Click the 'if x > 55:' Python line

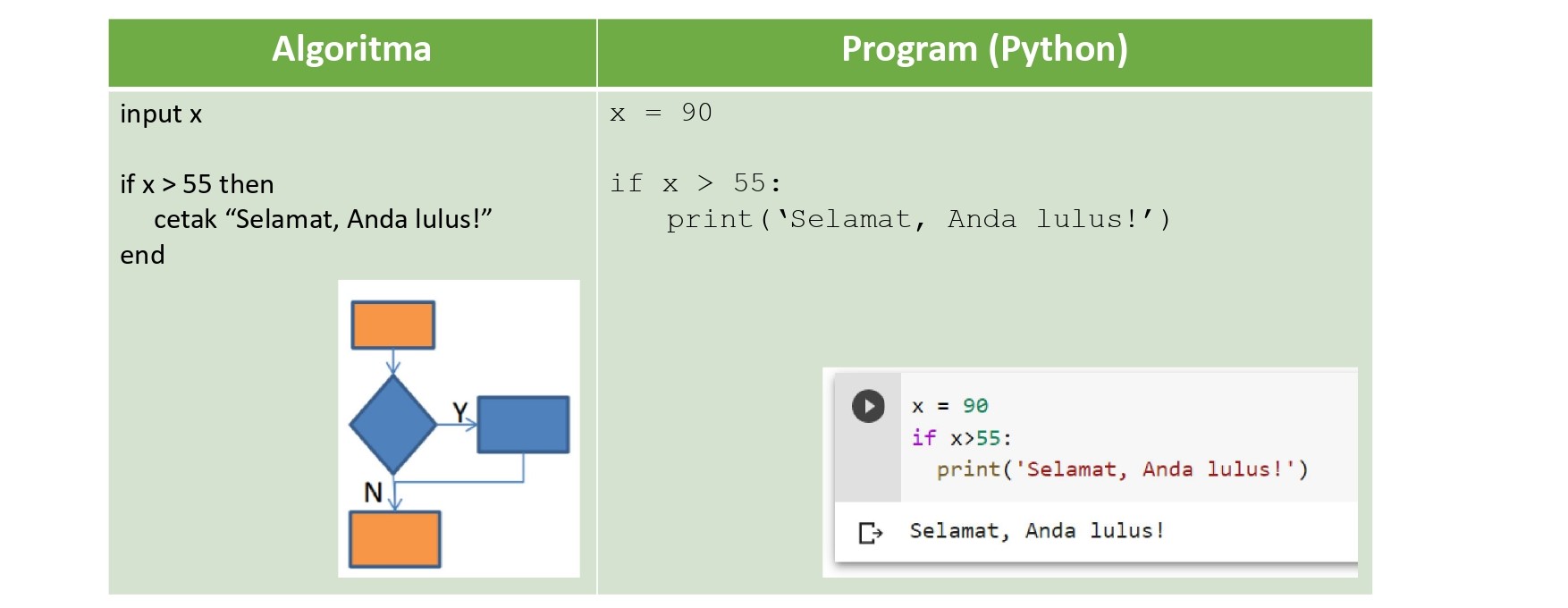pyautogui.click(x=695, y=183)
